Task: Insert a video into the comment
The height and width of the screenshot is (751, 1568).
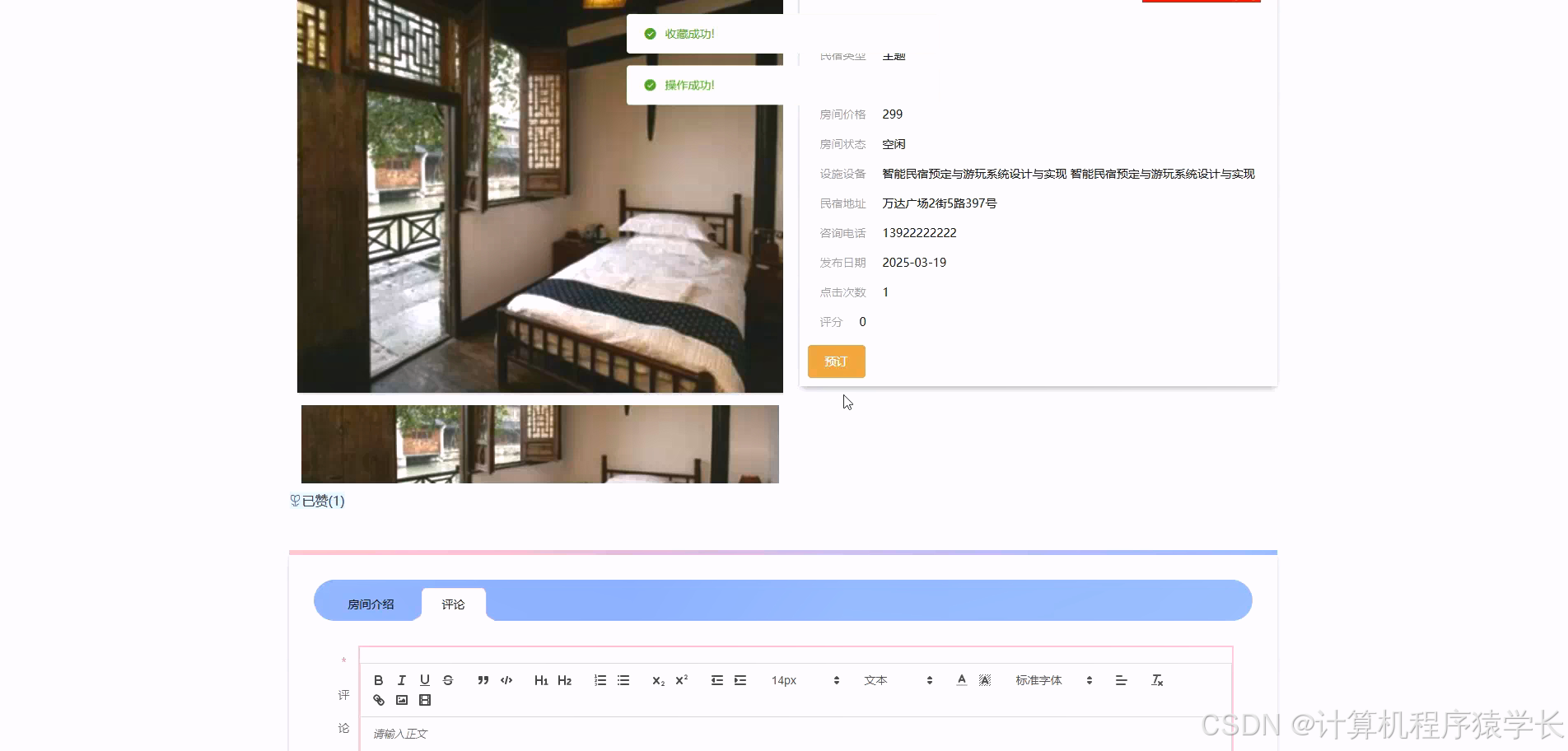Action: [424, 699]
